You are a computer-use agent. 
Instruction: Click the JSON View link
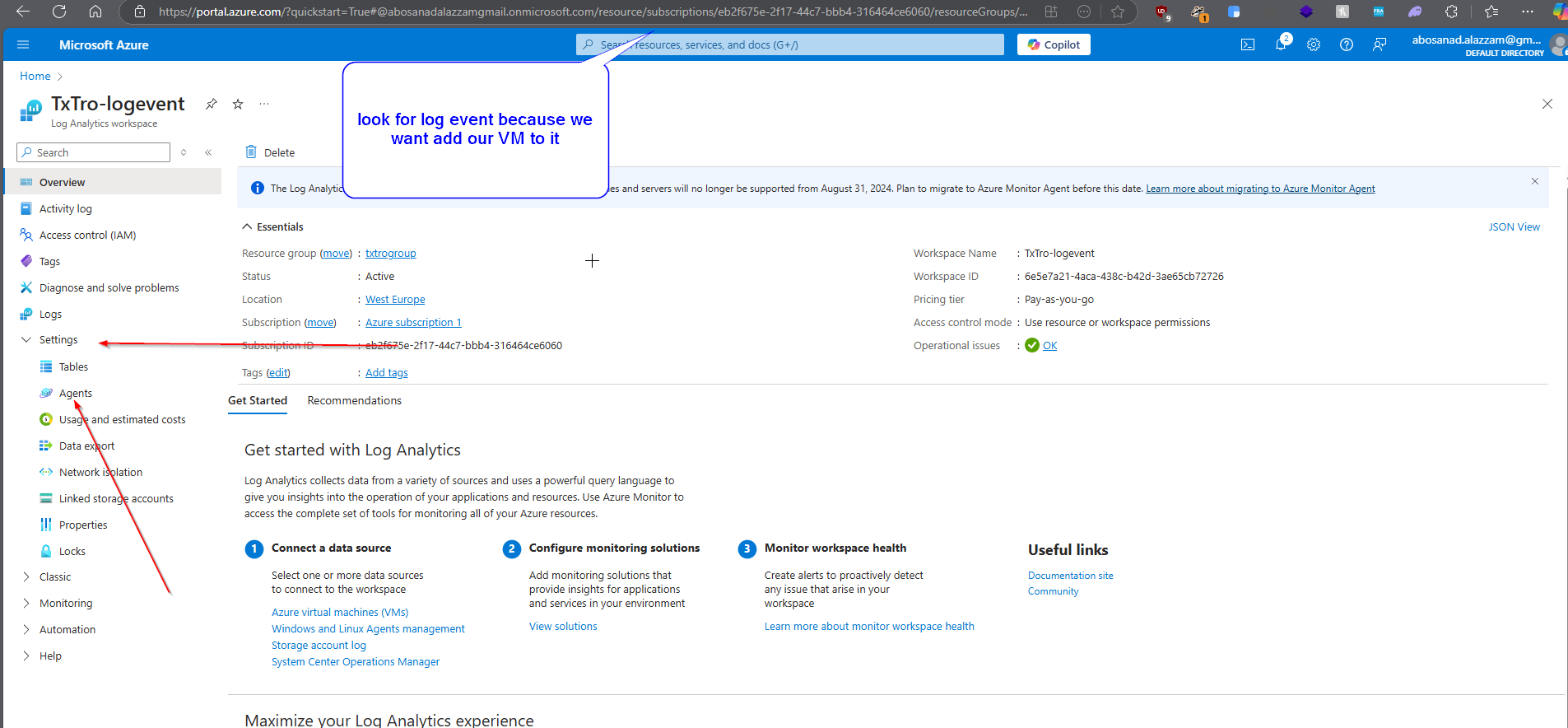point(1514,226)
